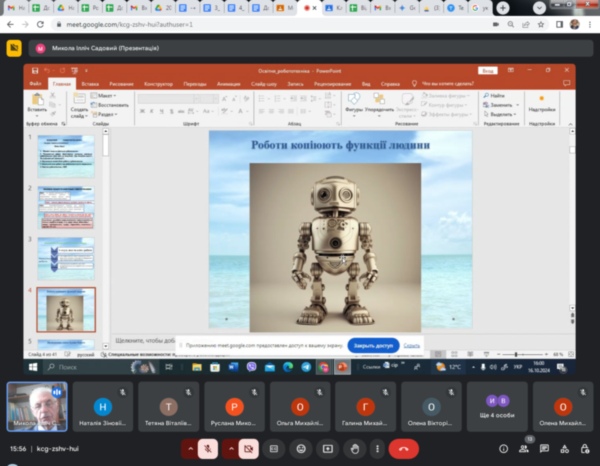Select the "Ще 4 особи" participant tile
The height and width of the screenshot is (466, 600).
click(x=497, y=407)
